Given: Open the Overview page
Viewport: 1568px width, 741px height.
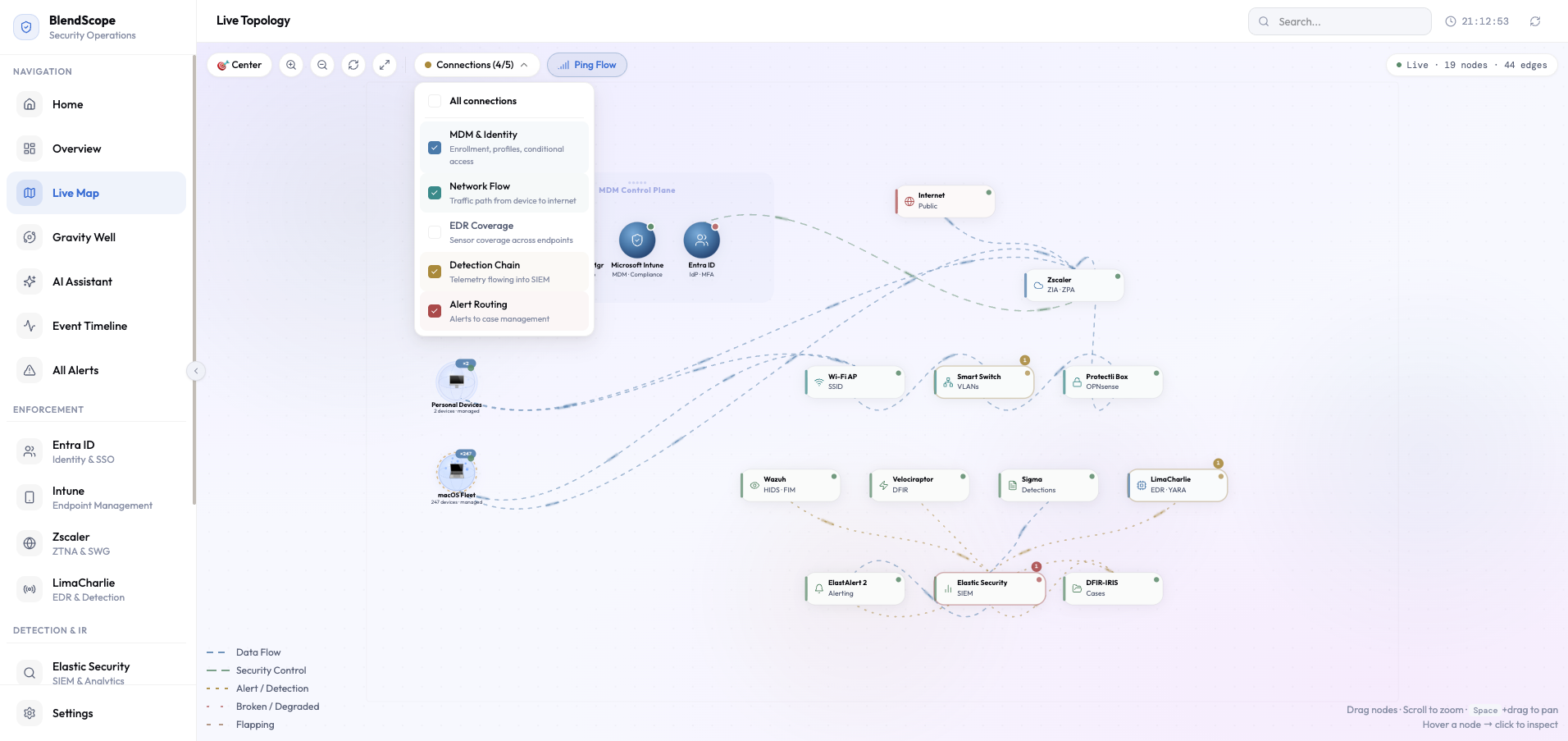Looking at the screenshot, I should (97, 149).
